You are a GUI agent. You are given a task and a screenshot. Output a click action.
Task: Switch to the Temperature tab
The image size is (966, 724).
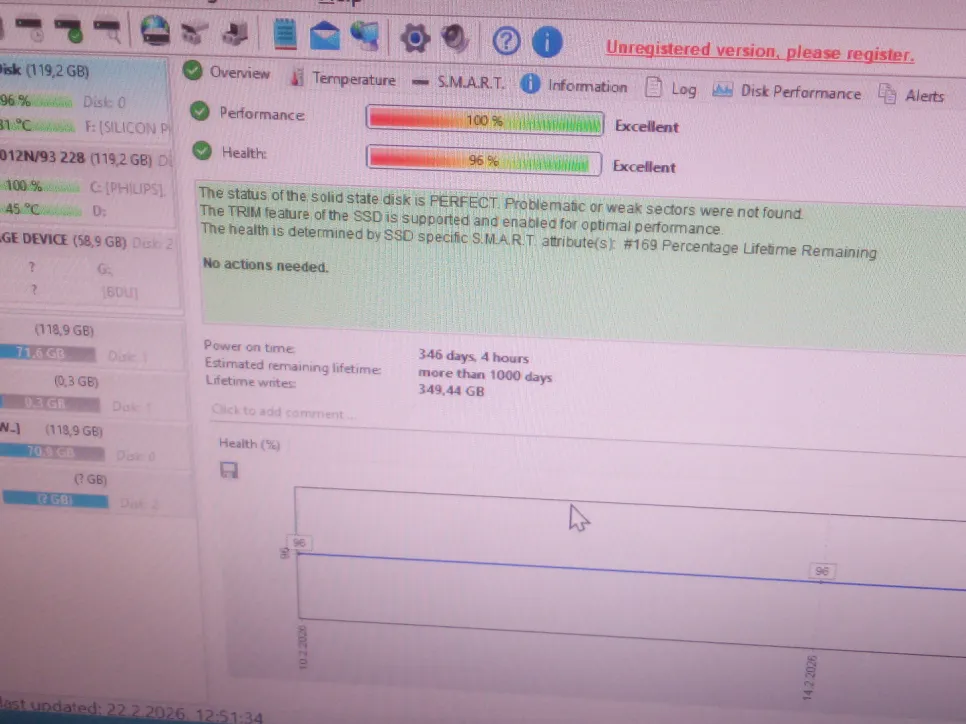(x=343, y=79)
